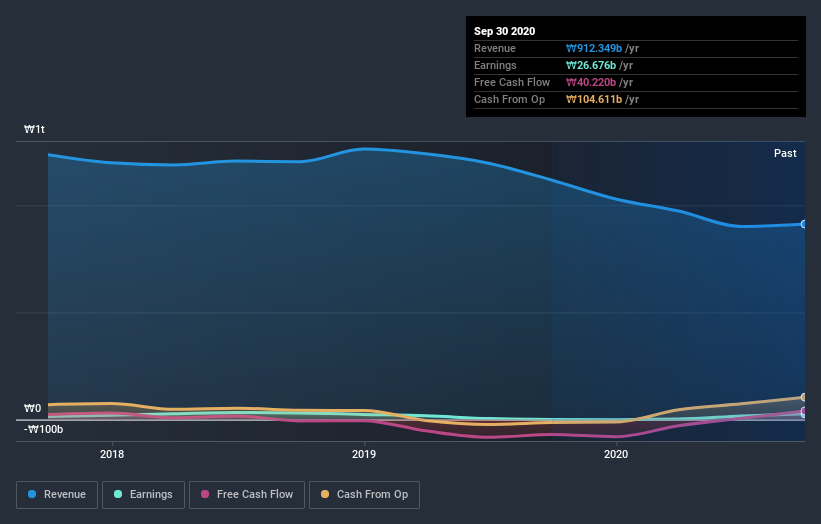Toggle the Revenue legend button
821x524 pixels.
point(57,495)
